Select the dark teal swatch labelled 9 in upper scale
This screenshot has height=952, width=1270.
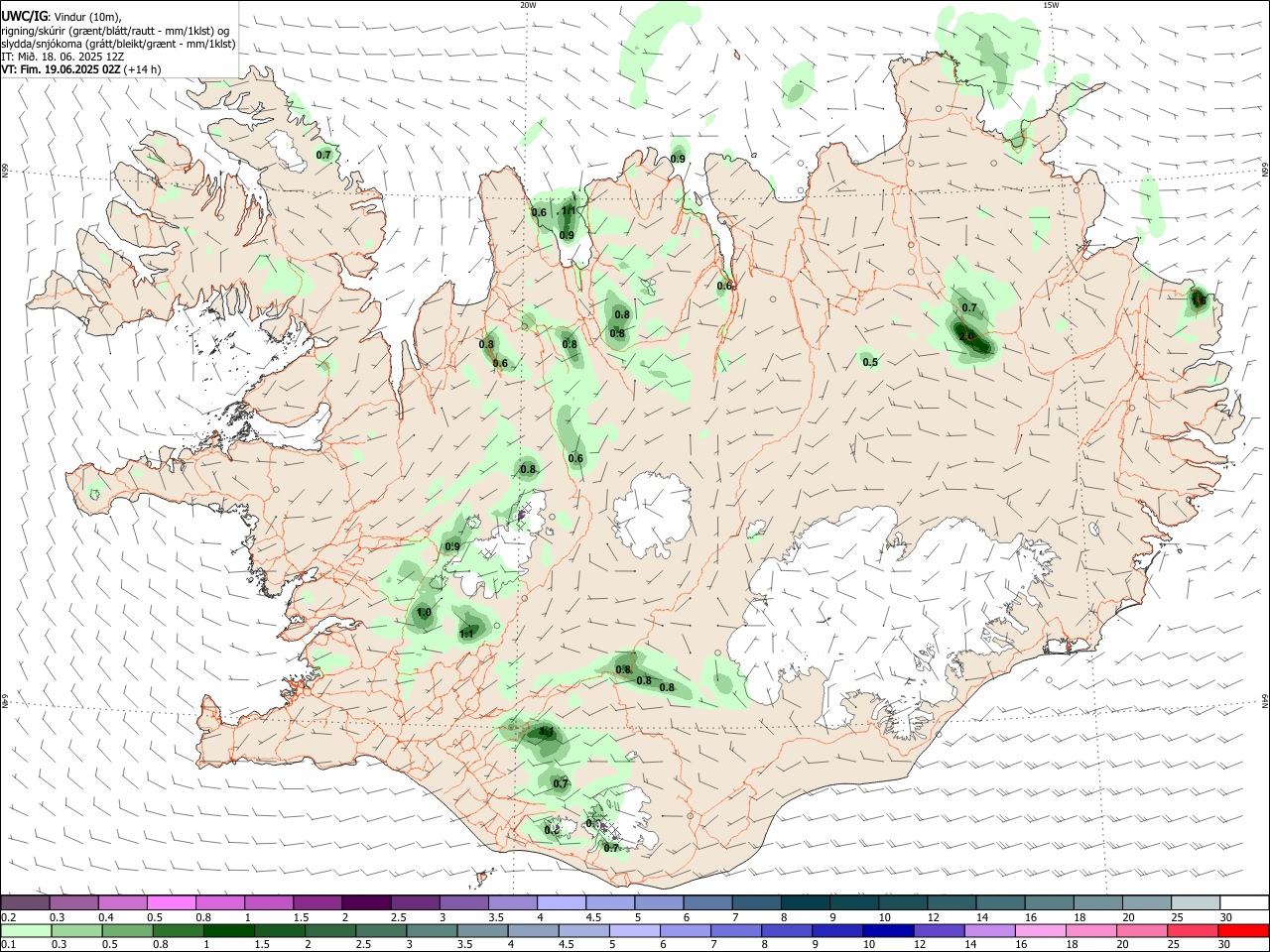click(x=853, y=902)
